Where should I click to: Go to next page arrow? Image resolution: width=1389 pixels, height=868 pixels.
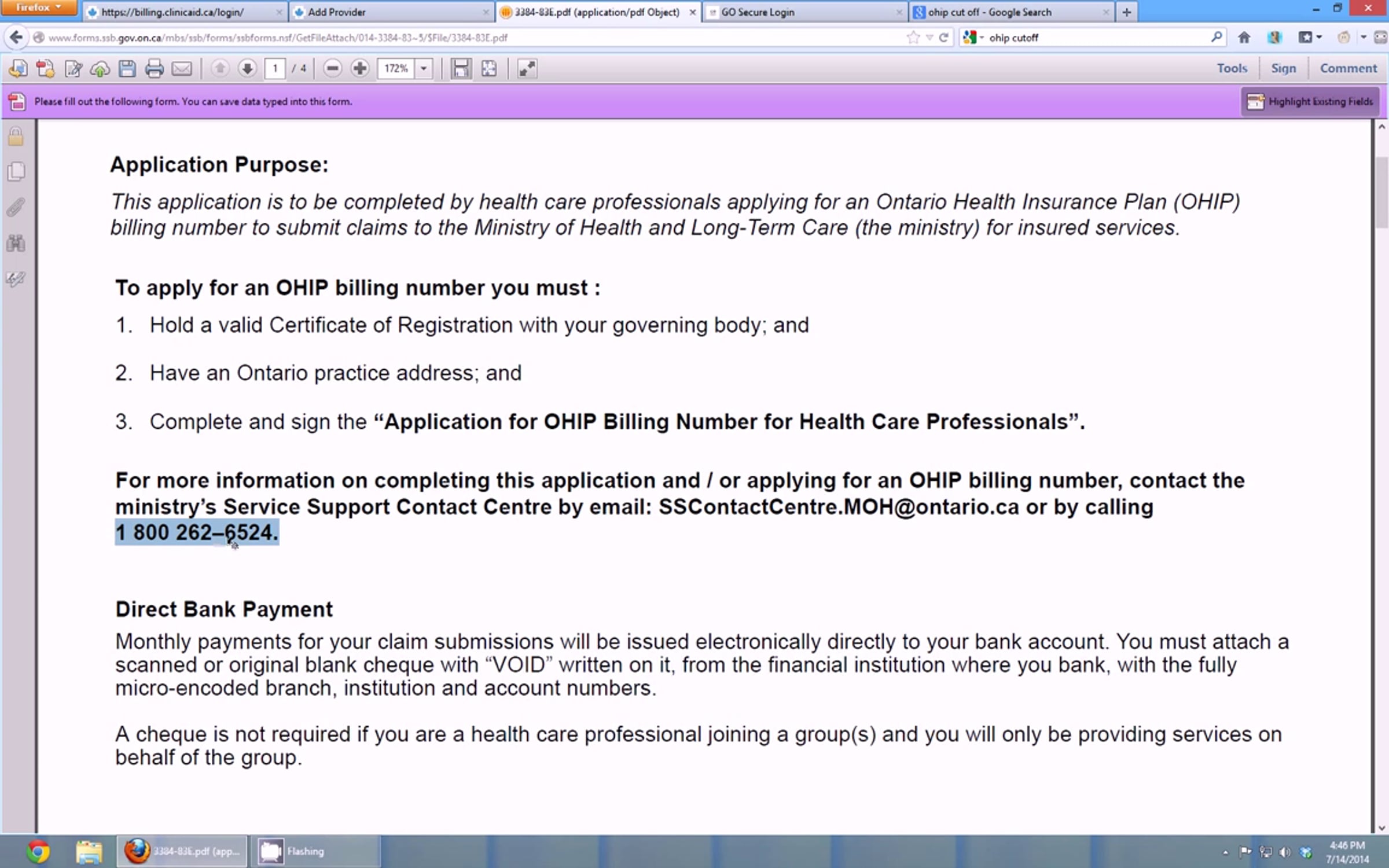pos(247,69)
